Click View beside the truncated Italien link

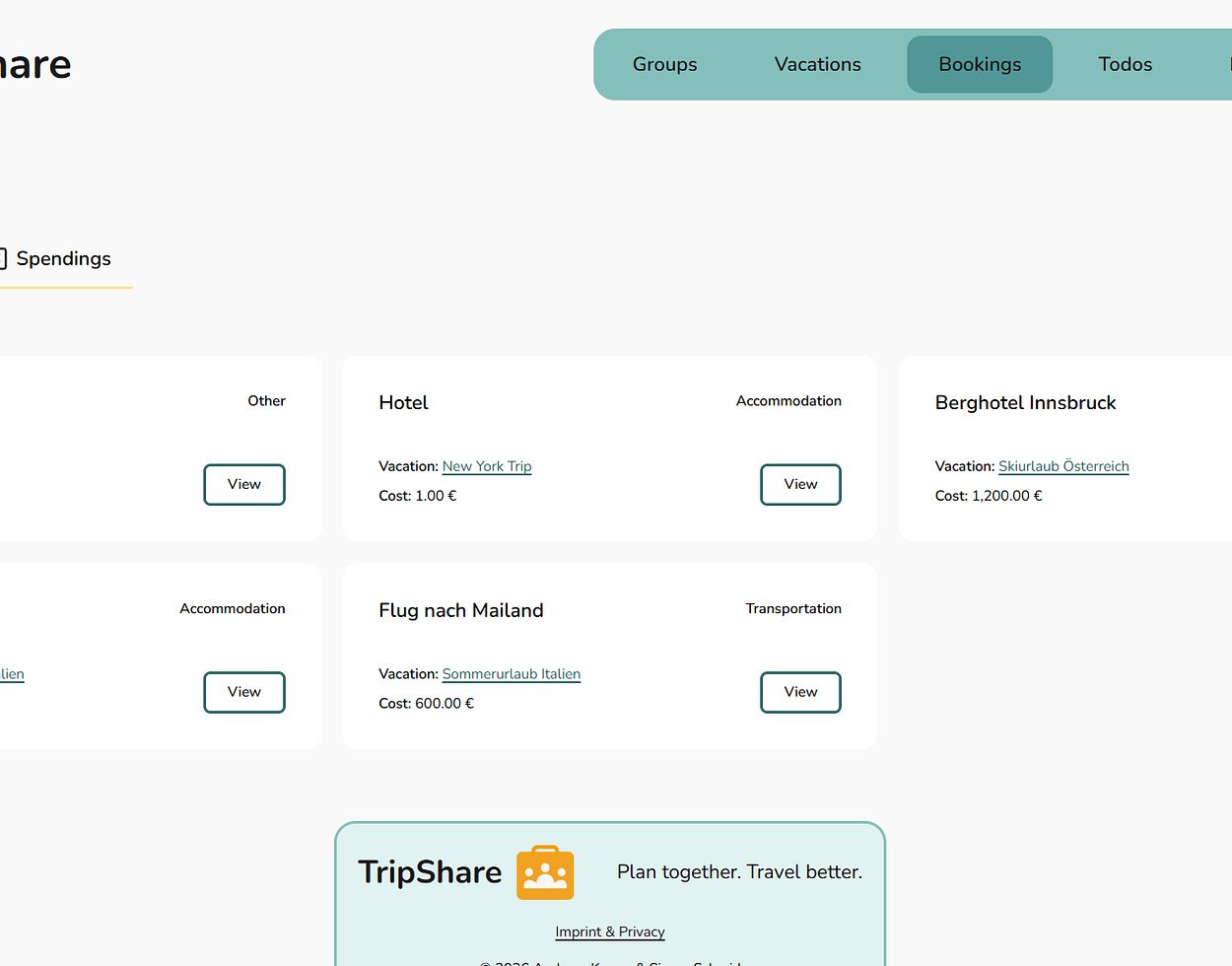[x=243, y=692]
